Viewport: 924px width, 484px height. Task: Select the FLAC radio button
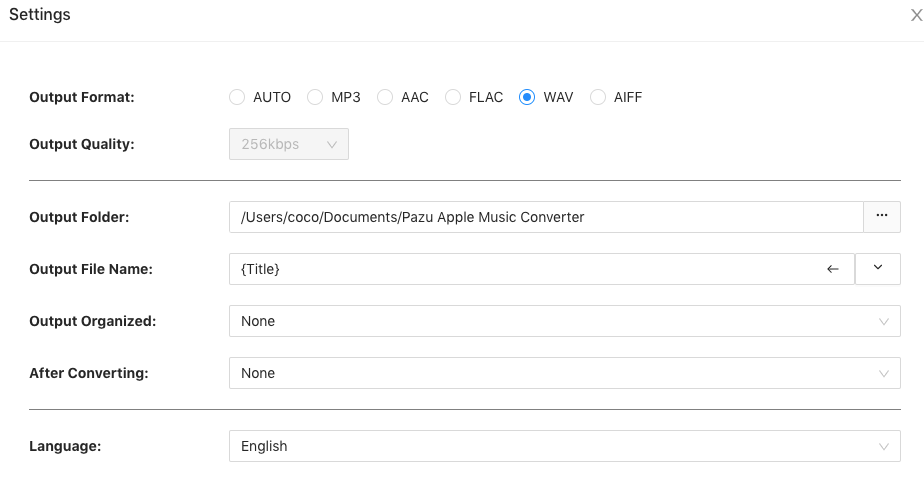[452, 97]
